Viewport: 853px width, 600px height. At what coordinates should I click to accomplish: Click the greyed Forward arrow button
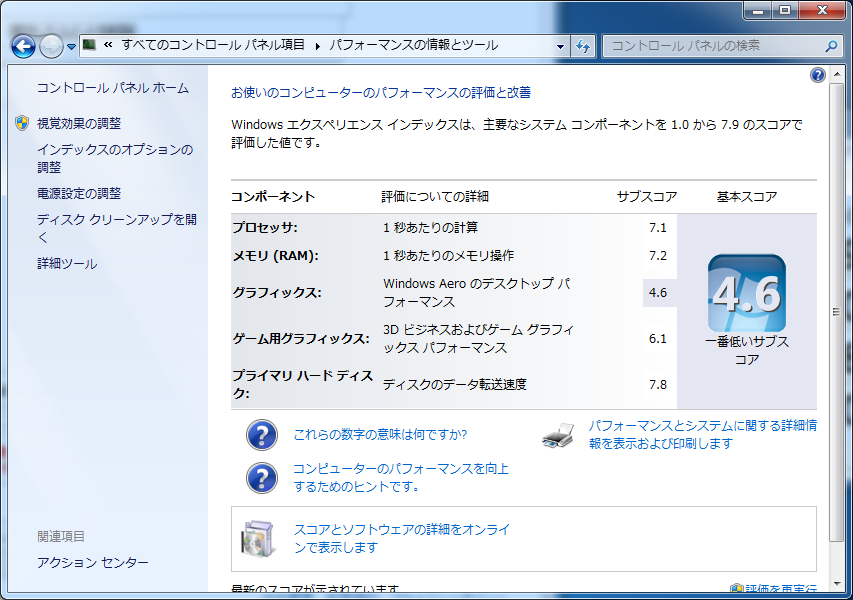(x=52, y=46)
